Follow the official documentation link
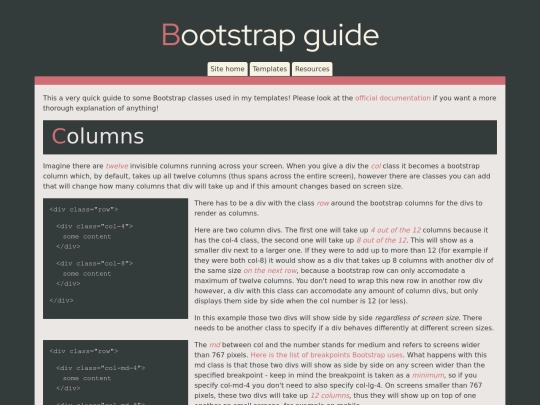The height and width of the screenshot is (405, 540). pyautogui.click(x=393, y=98)
